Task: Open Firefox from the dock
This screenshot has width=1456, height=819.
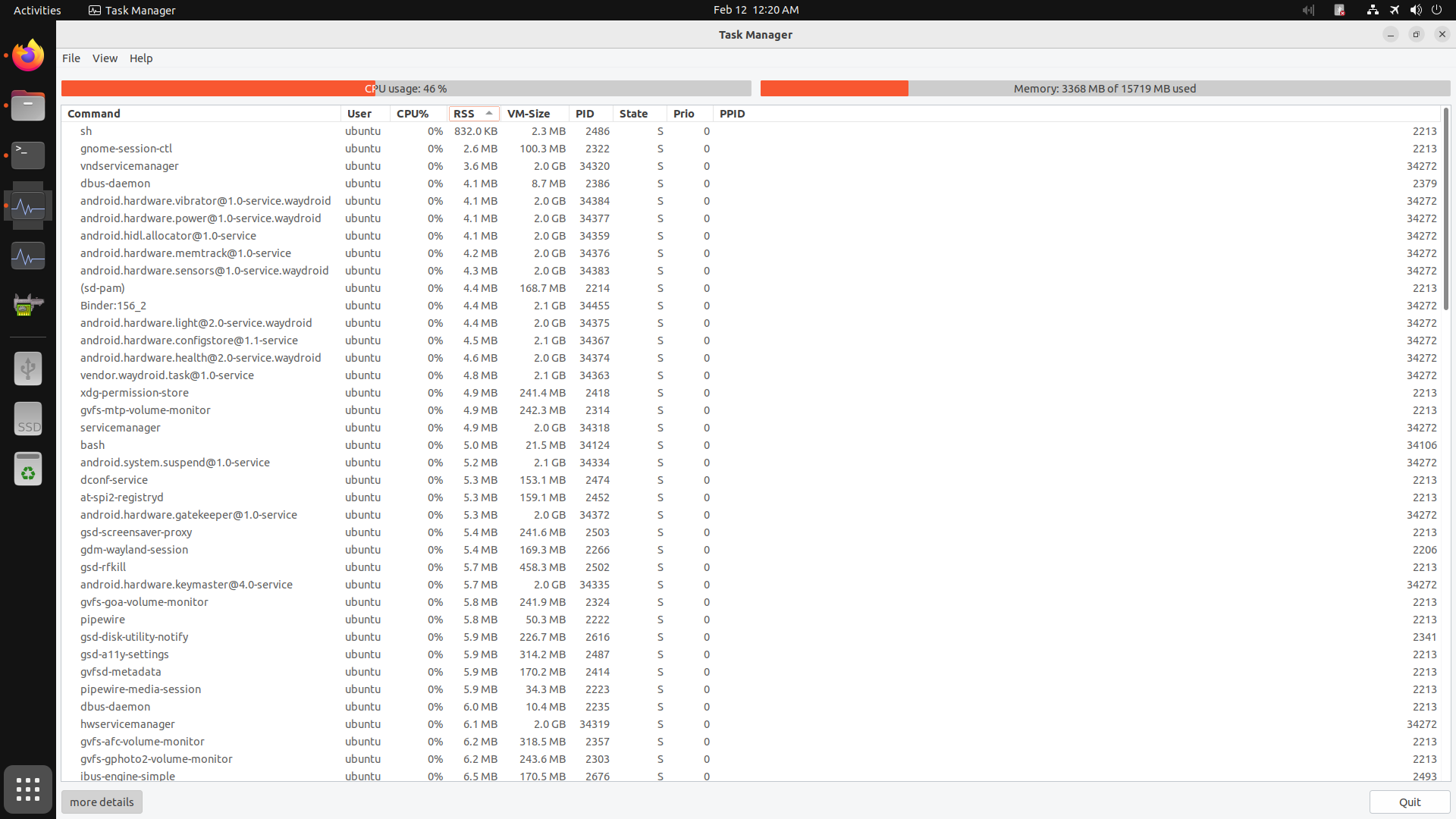Action: coord(27,55)
